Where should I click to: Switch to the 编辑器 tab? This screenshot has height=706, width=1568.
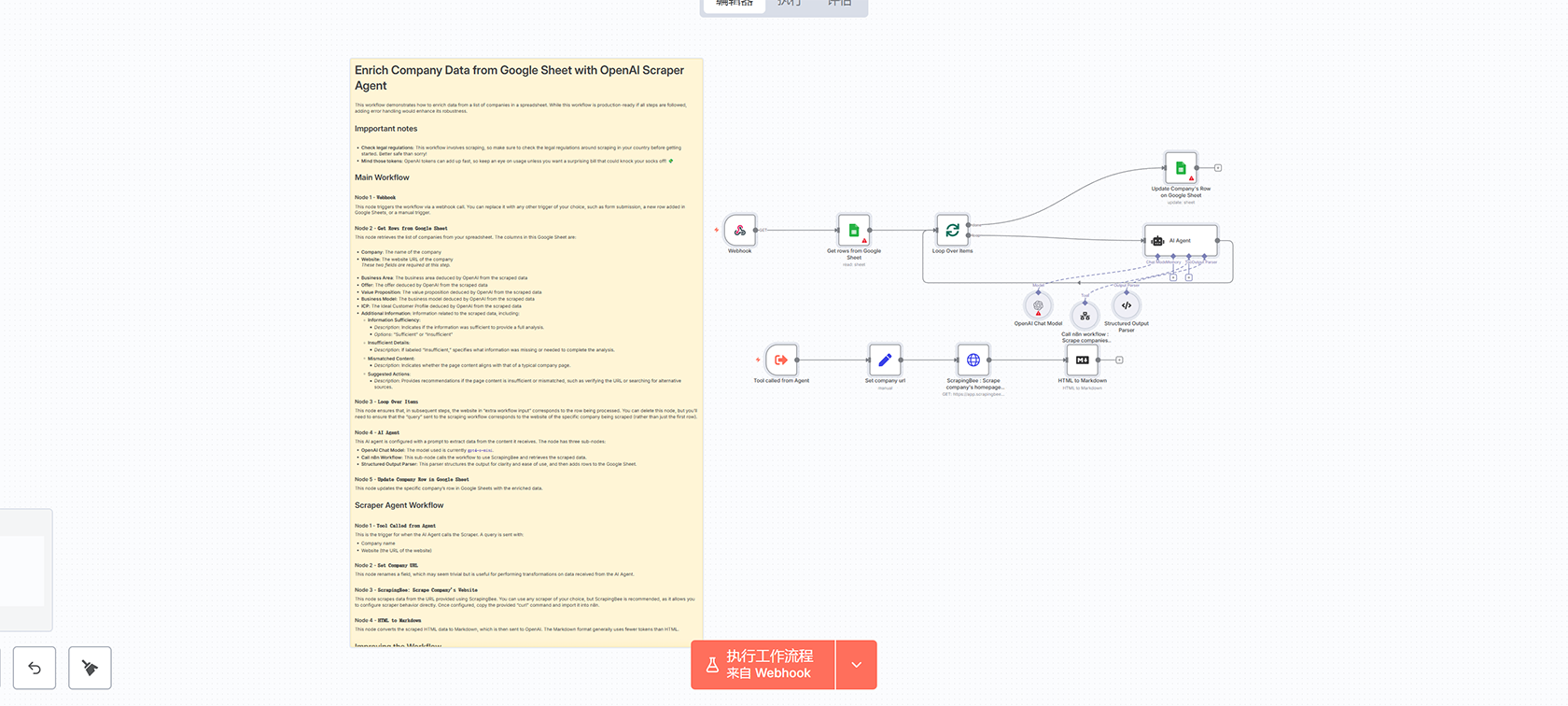click(734, 4)
